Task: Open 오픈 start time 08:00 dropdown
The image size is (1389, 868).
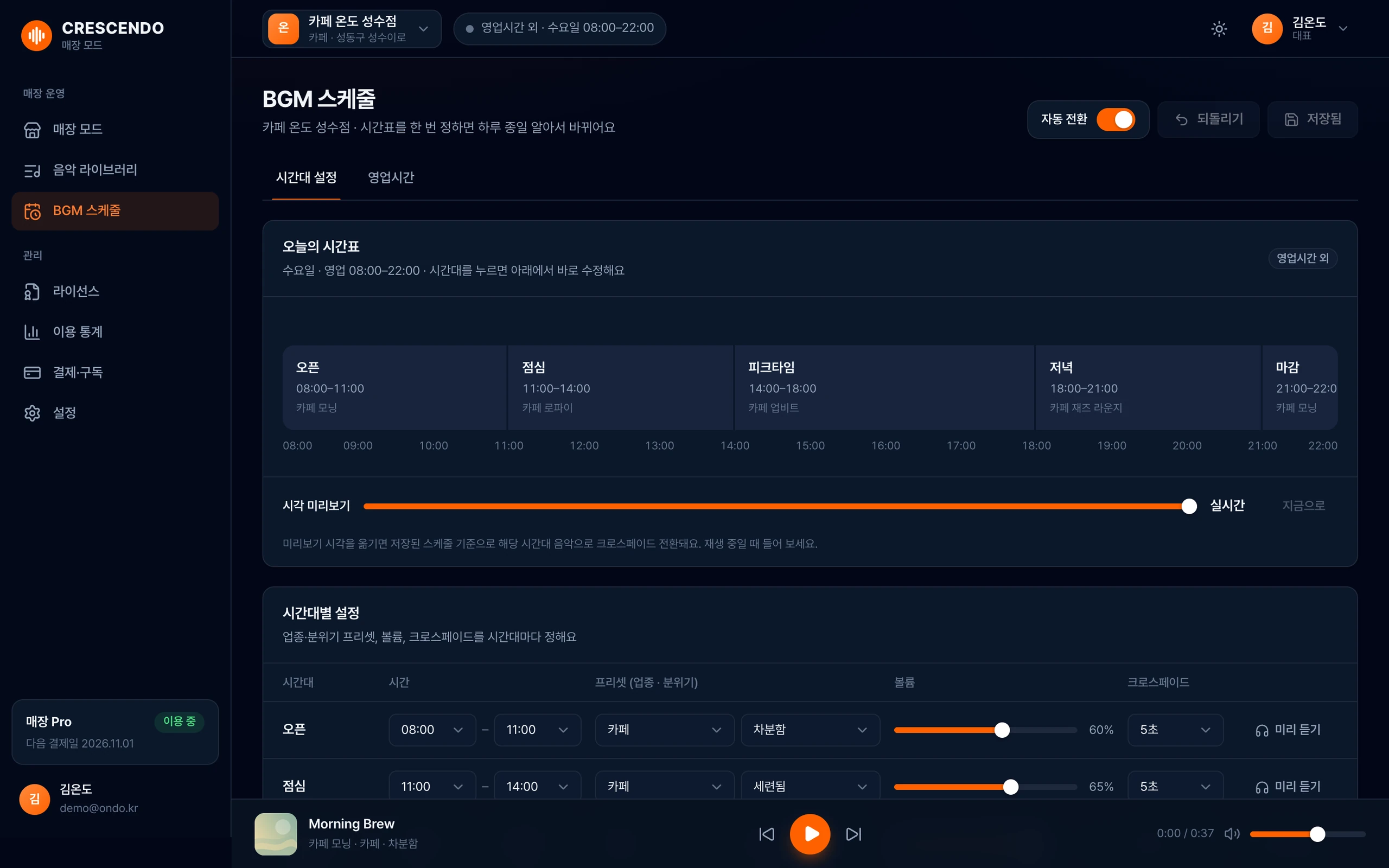Action: click(x=432, y=730)
